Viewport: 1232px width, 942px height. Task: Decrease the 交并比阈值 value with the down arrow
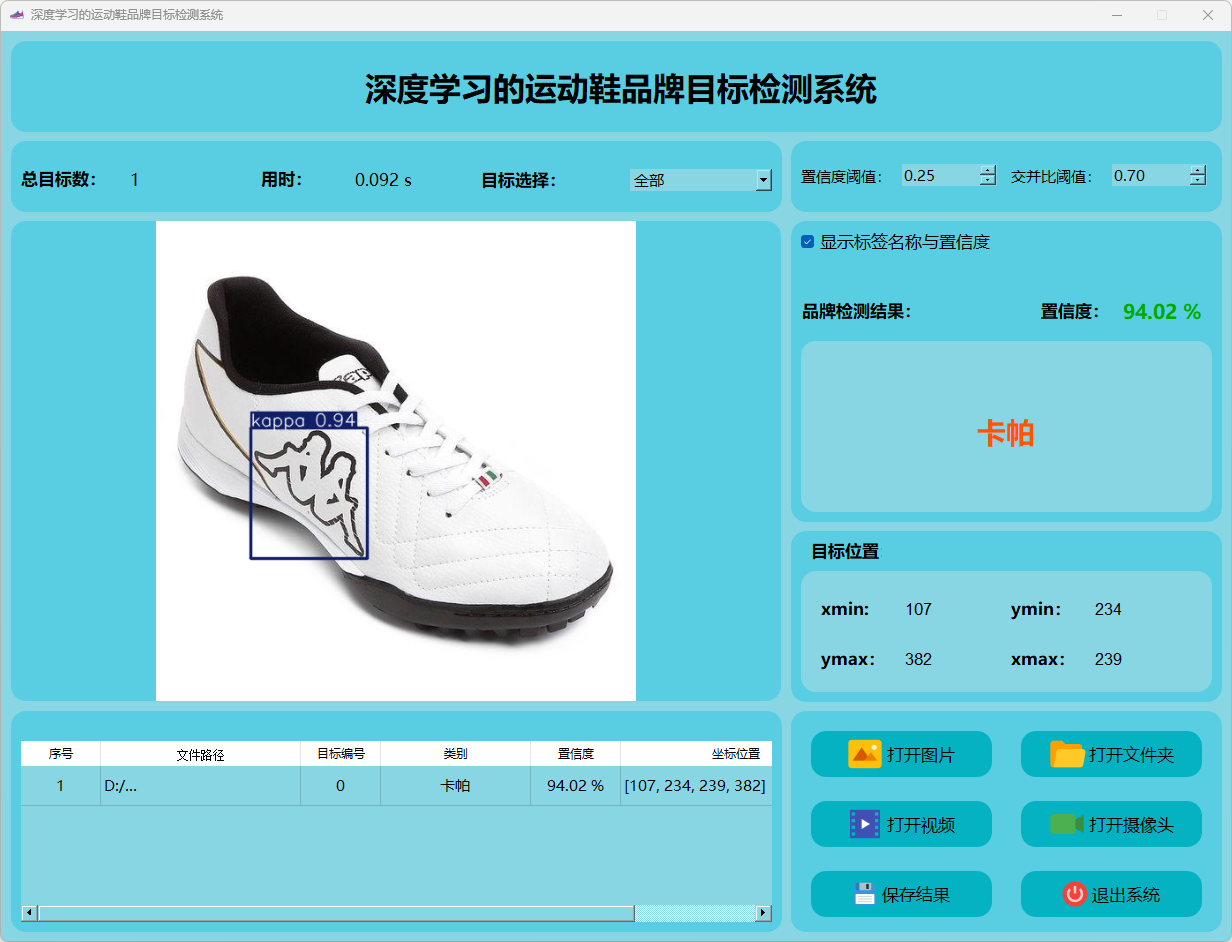[x=1198, y=181]
